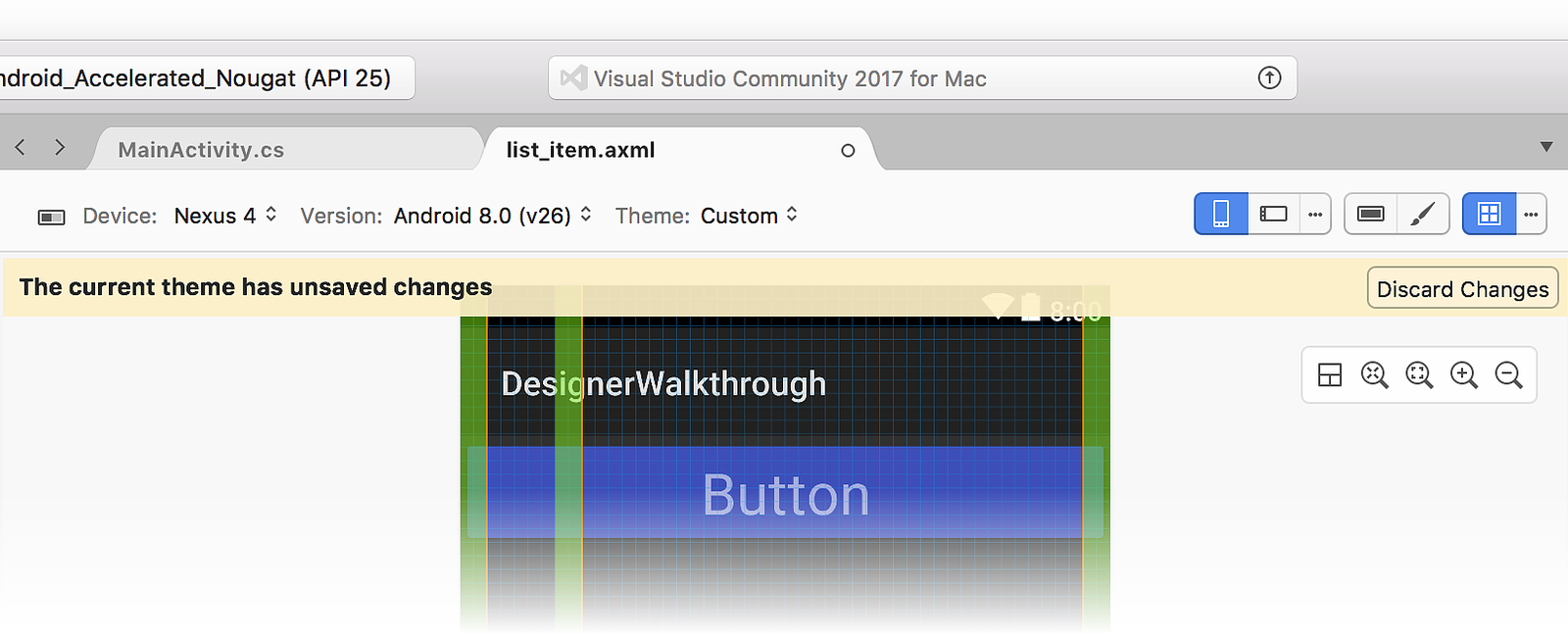Switch to landscape orientation icon

1273,214
